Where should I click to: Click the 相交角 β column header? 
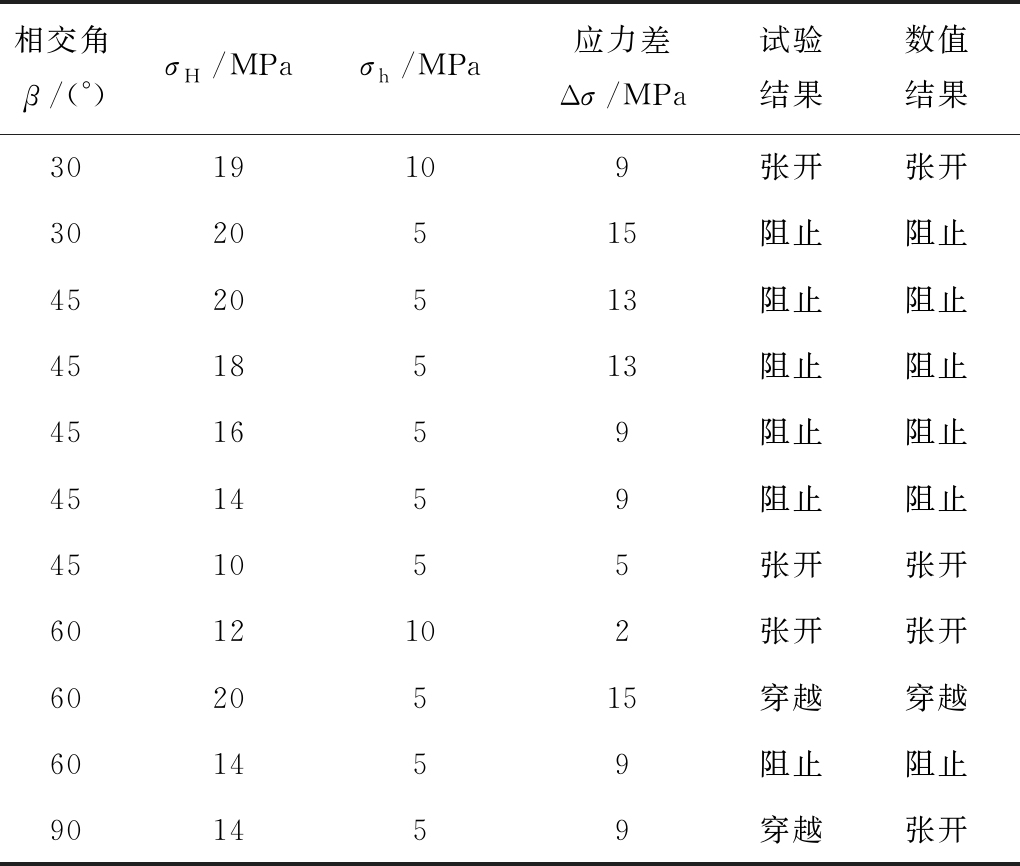[65, 68]
